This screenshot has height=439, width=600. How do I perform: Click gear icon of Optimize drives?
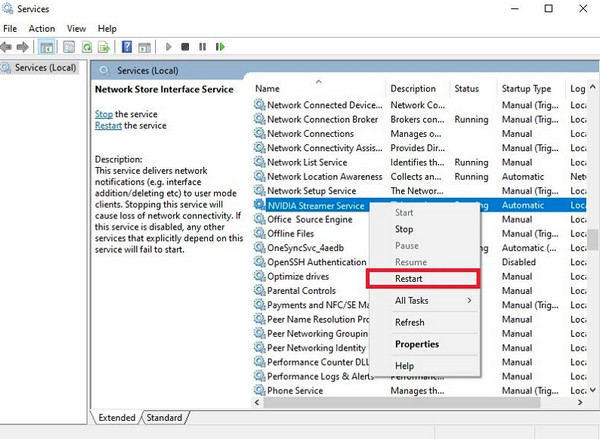pyautogui.click(x=259, y=276)
